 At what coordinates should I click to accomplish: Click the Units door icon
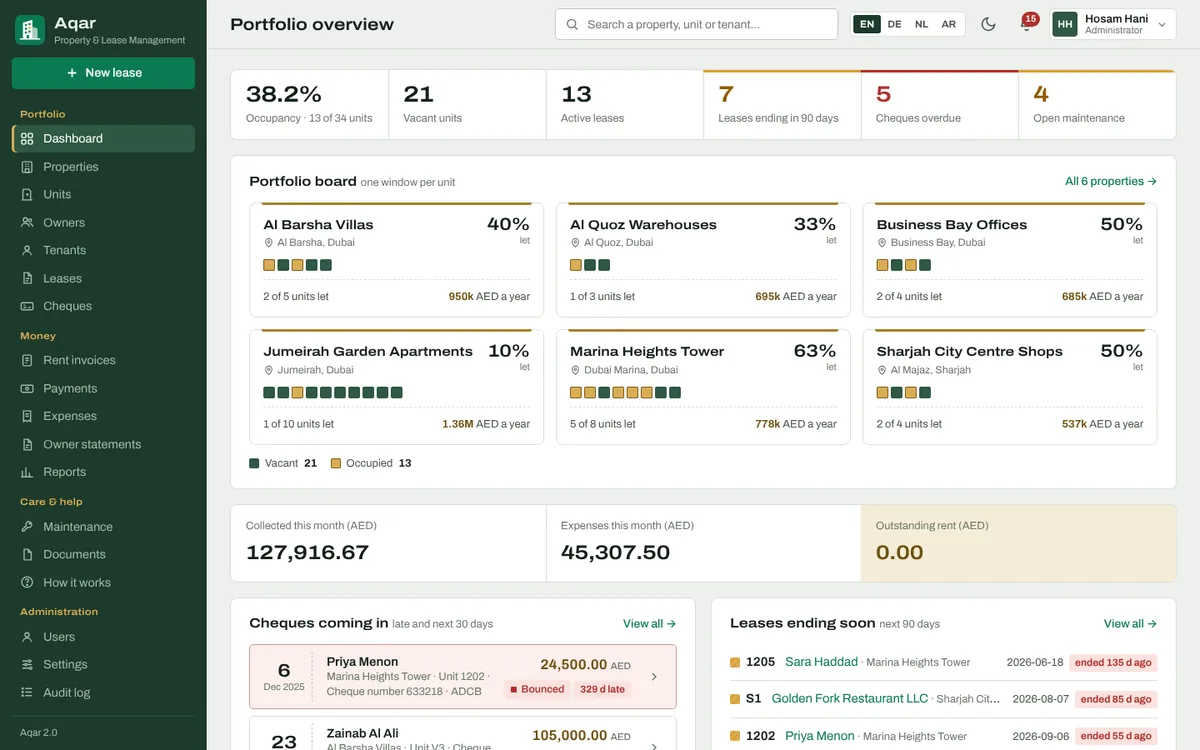(x=27, y=194)
